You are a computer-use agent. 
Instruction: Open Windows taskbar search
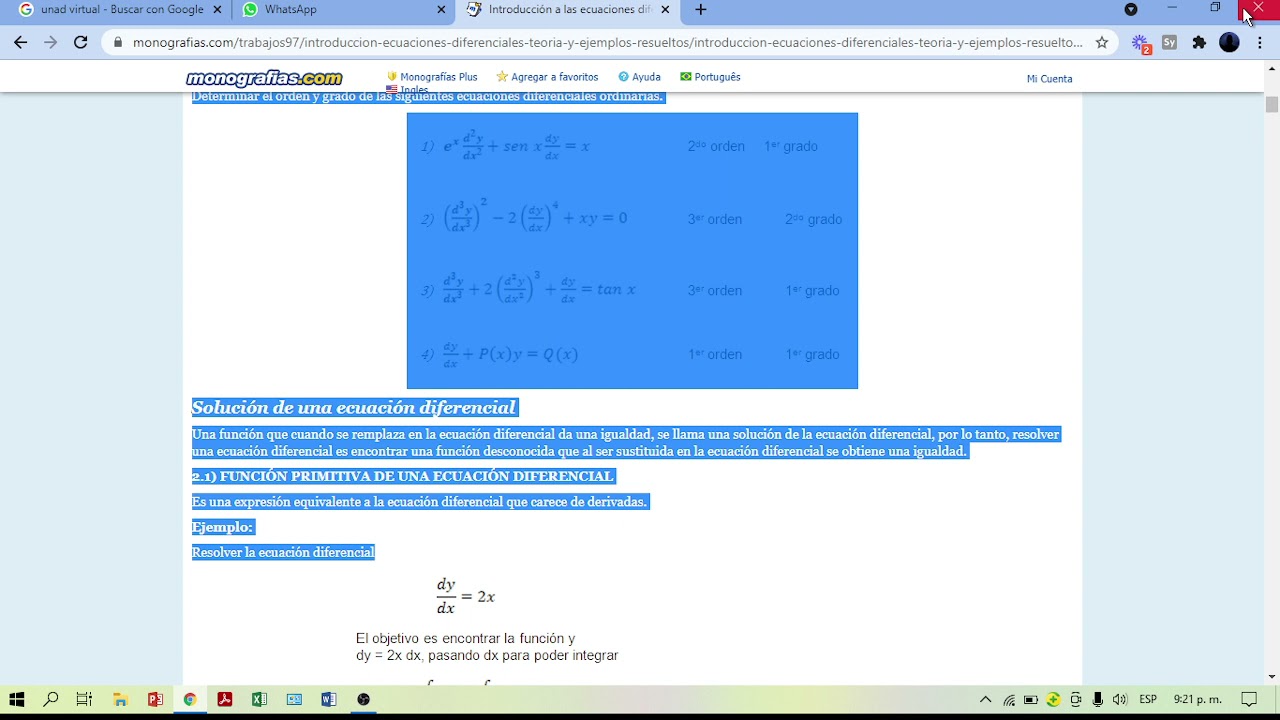pos(51,699)
